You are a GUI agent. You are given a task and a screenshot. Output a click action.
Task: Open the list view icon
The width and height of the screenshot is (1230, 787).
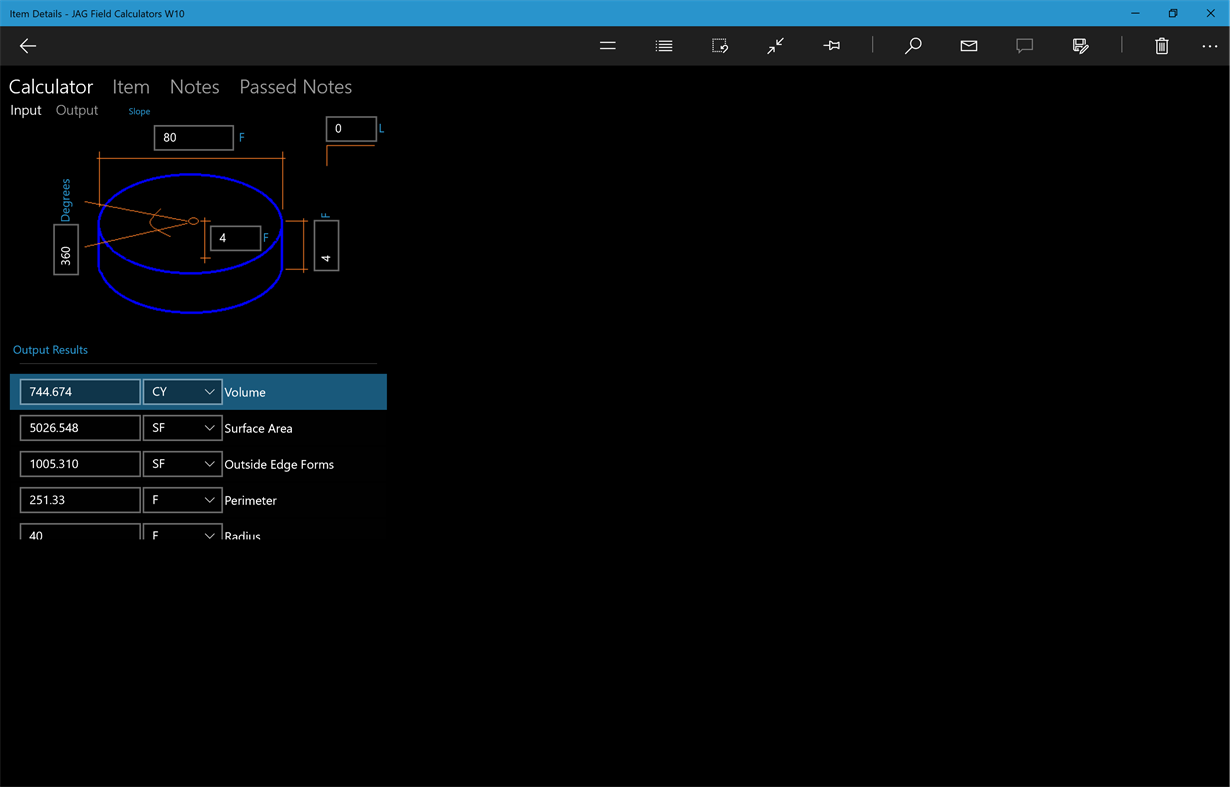(663, 45)
